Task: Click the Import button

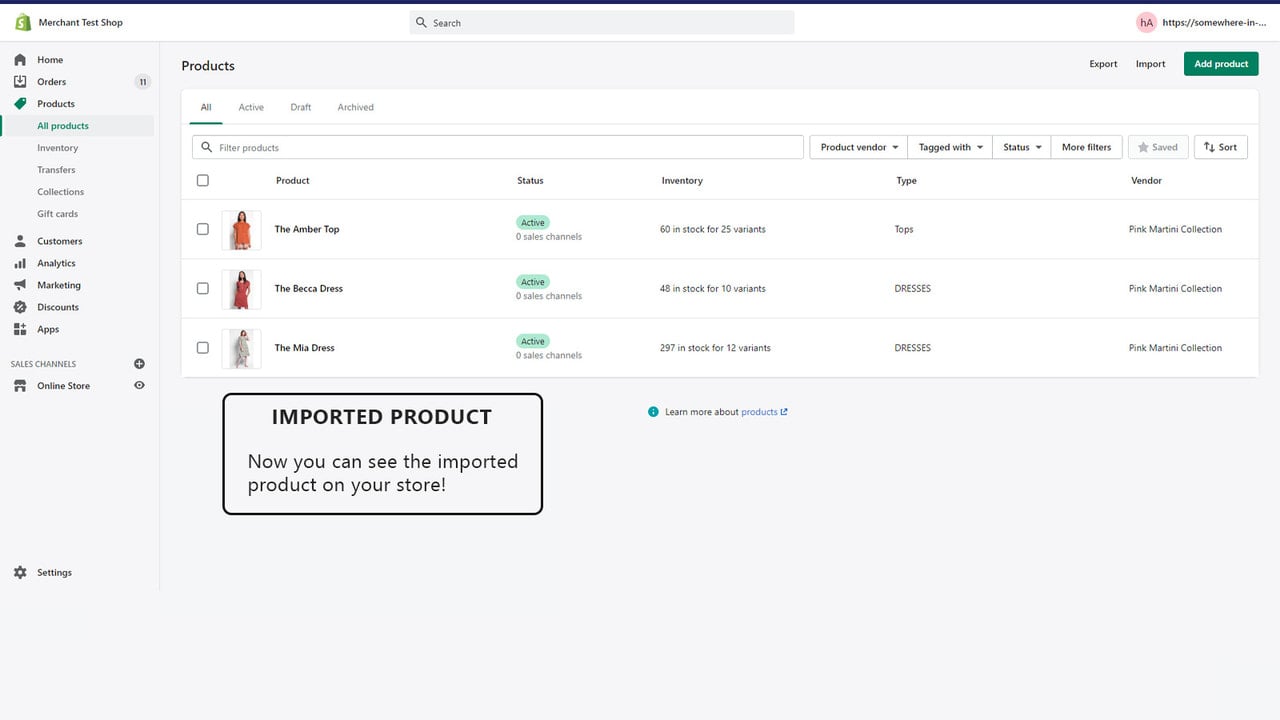Action: (x=1150, y=64)
